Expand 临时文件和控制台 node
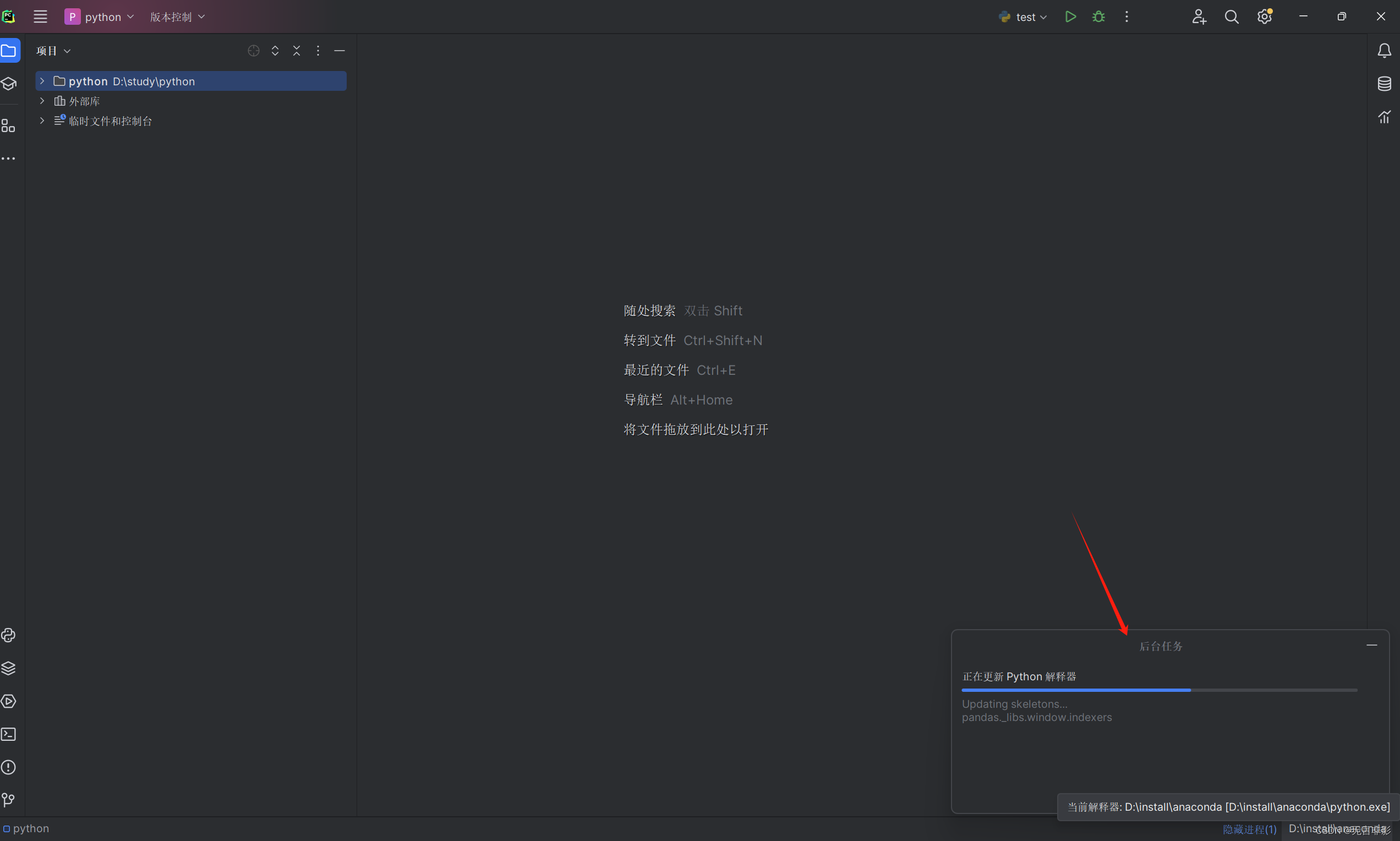 (x=42, y=121)
